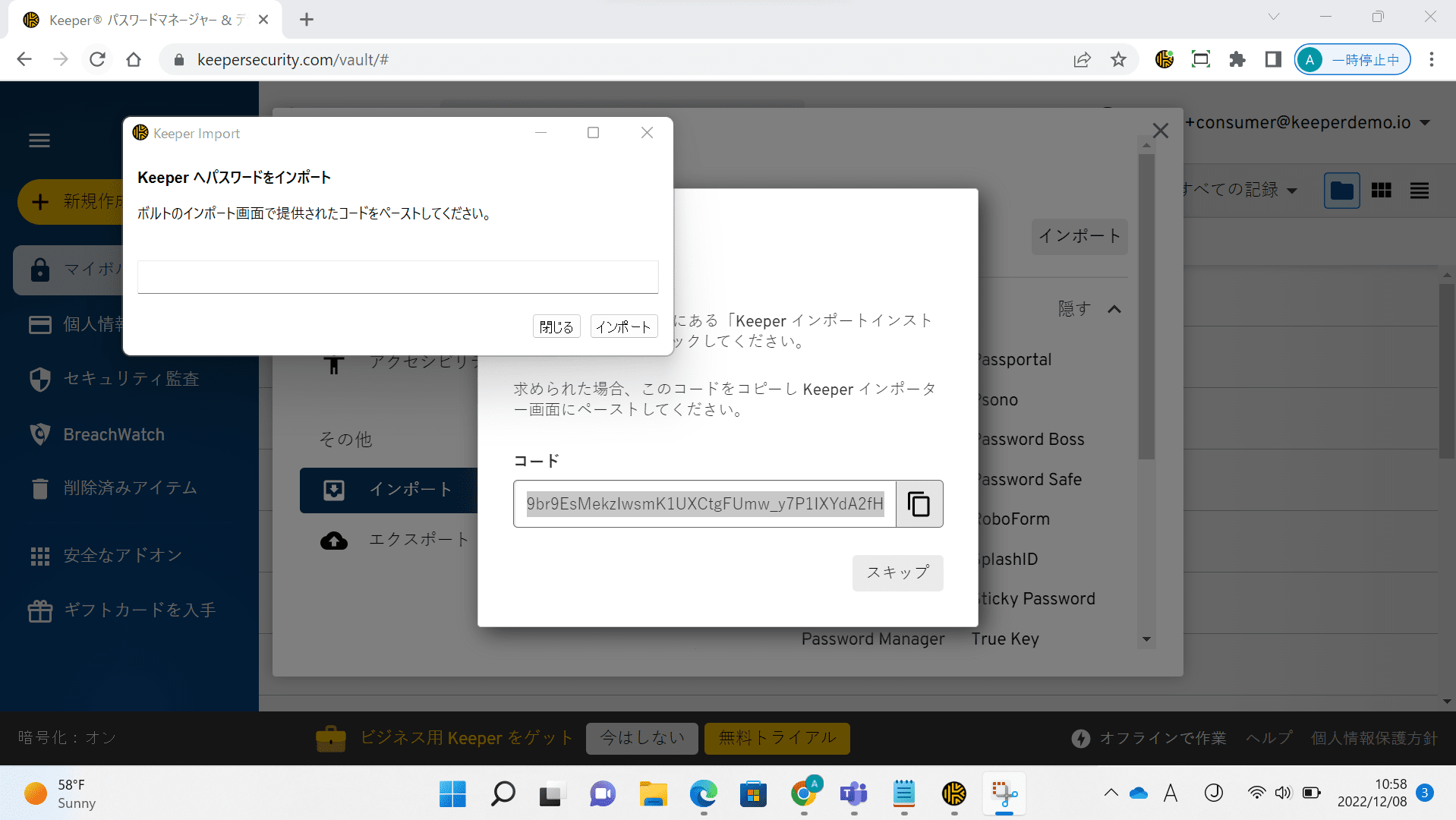The width and height of the screenshot is (1456, 820).
Task: Bookmark this page with star icon
Action: click(x=1118, y=59)
